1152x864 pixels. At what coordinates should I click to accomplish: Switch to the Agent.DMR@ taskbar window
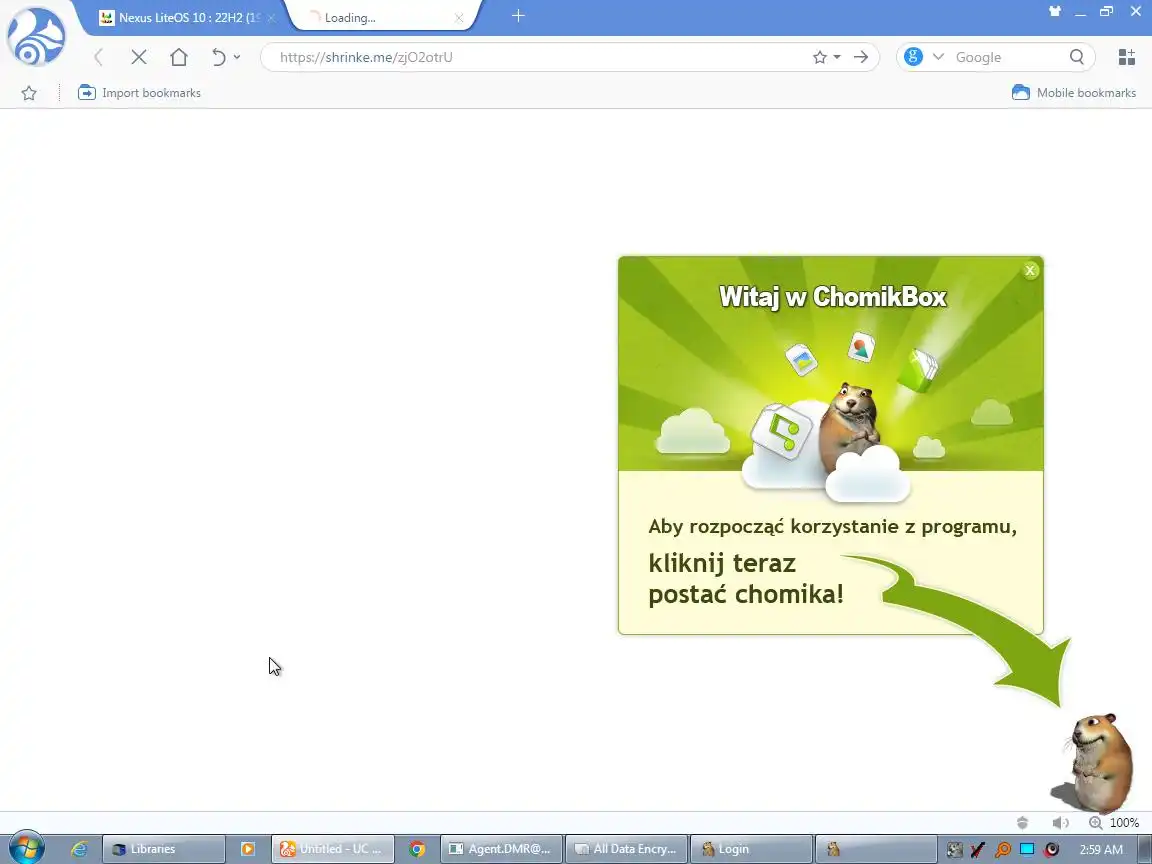pyautogui.click(x=502, y=849)
